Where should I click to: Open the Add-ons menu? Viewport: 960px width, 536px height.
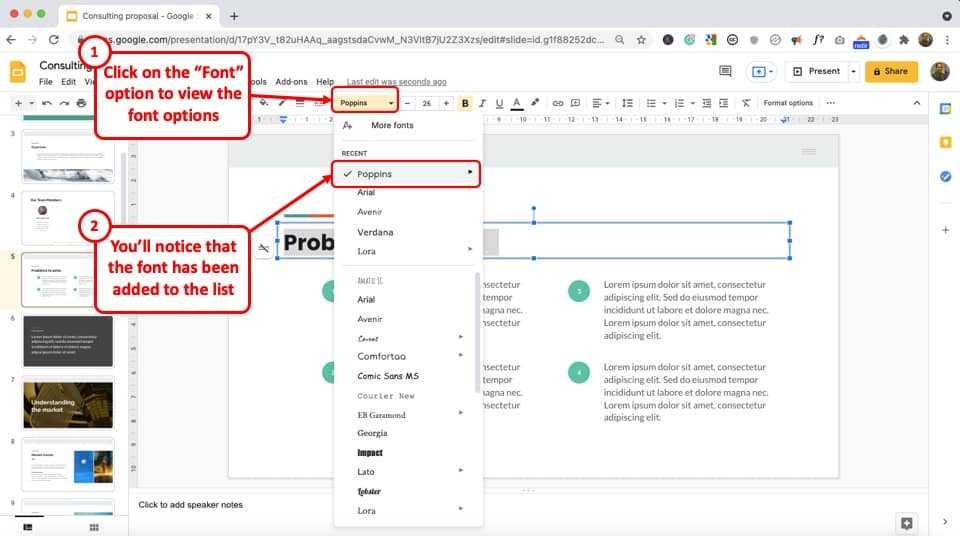click(292, 81)
